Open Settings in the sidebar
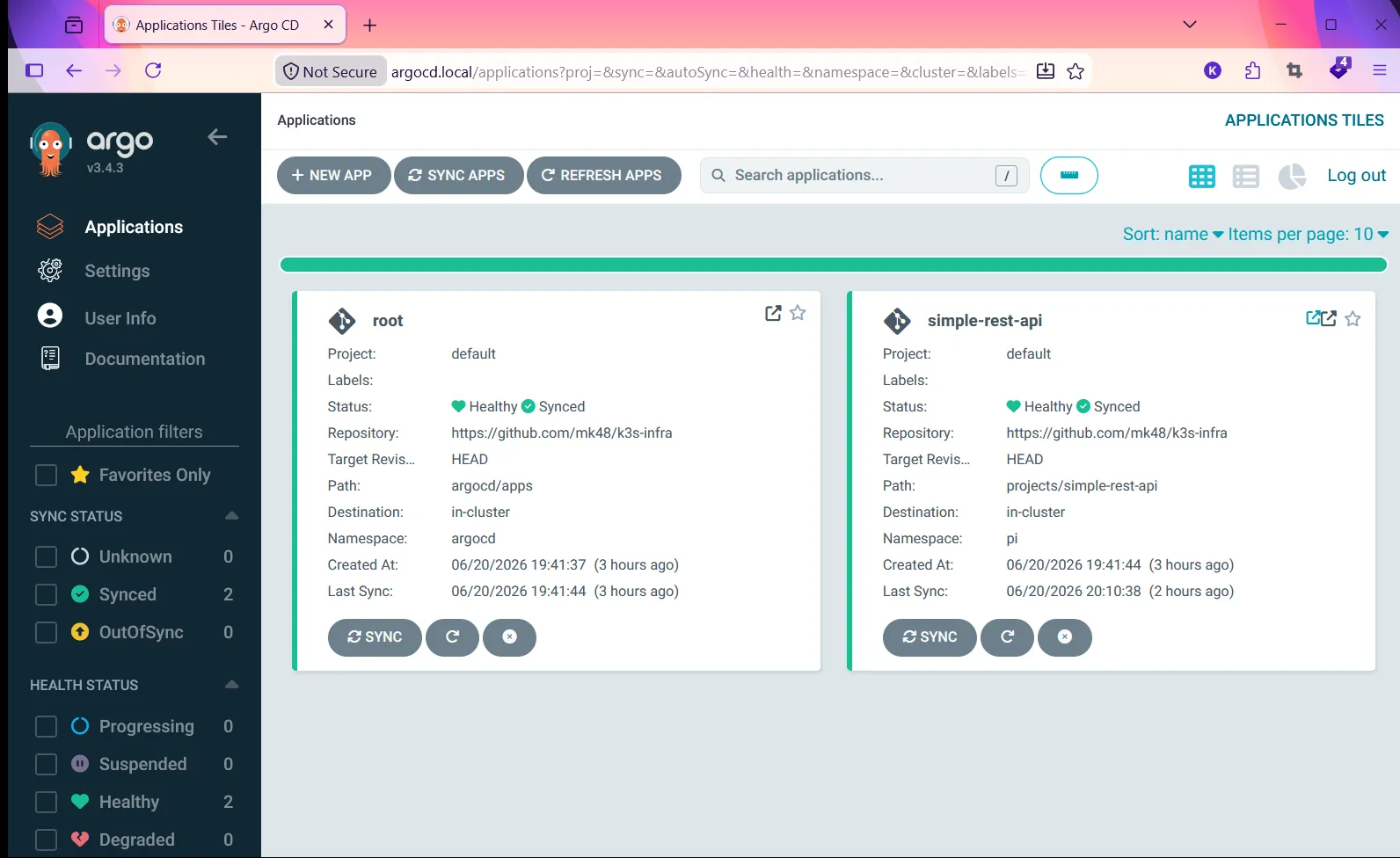The height and width of the screenshot is (858, 1400). click(x=117, y=271)
